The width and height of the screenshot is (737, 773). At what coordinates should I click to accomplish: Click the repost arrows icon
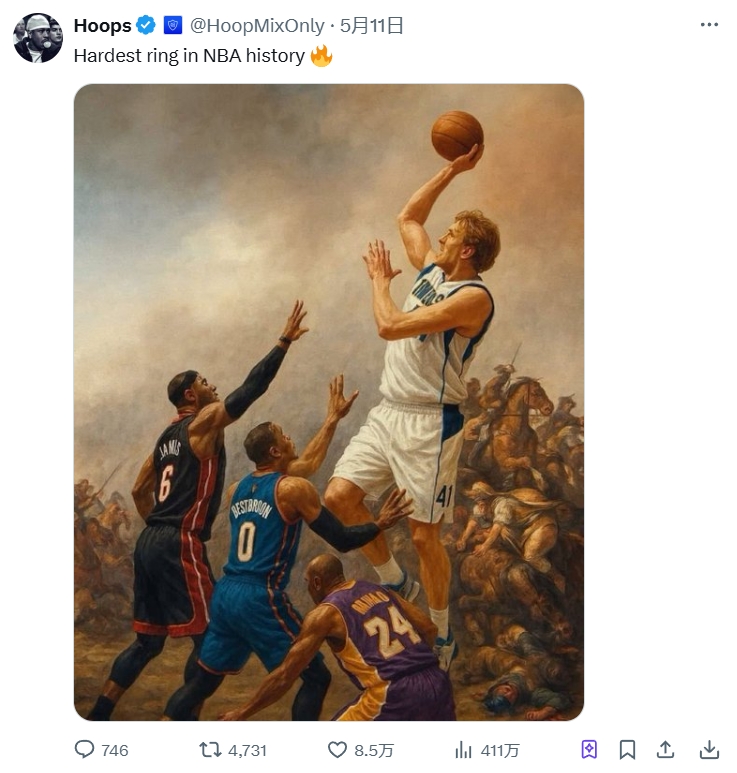(210, 749)
